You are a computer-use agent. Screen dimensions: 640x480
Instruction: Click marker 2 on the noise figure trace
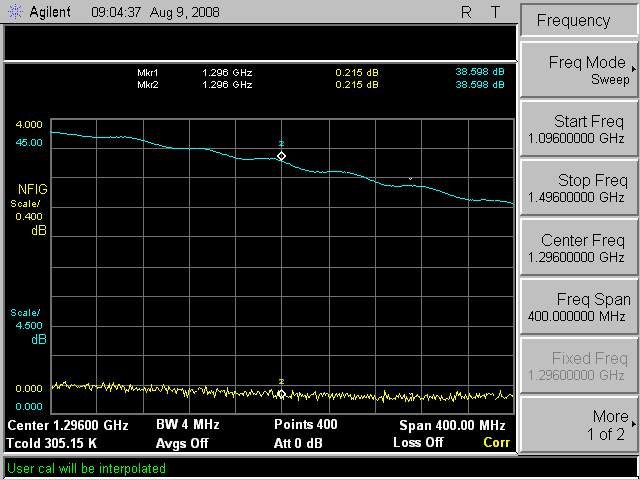(x=281, y=394)
